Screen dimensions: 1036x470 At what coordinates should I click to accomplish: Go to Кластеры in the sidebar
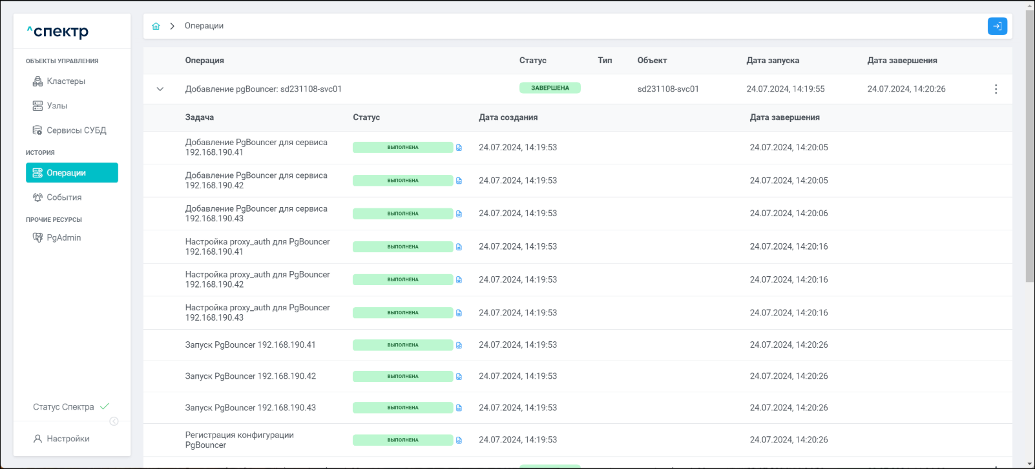(x=66, y=81)
